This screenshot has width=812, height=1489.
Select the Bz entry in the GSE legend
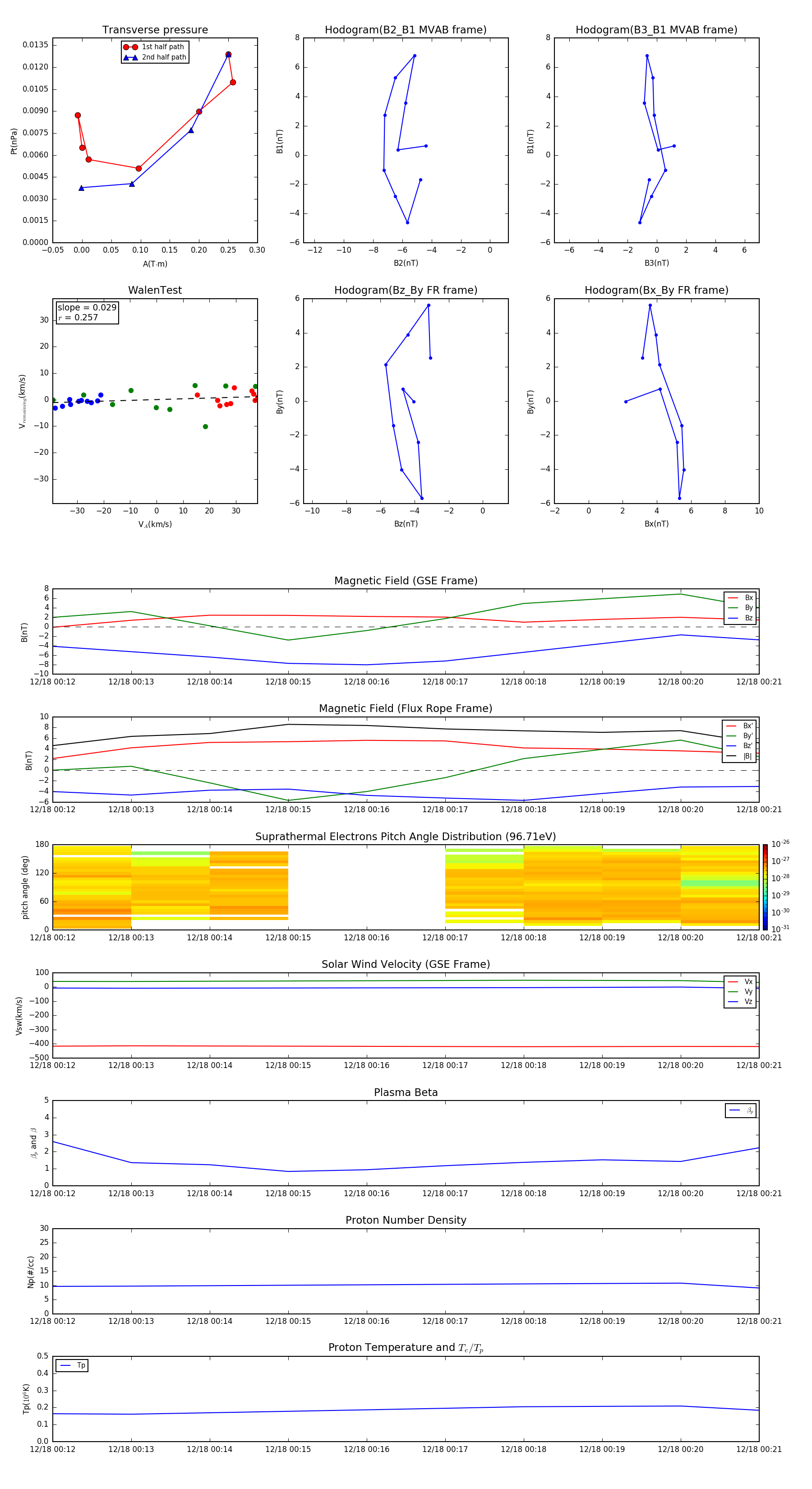[740, 618]
